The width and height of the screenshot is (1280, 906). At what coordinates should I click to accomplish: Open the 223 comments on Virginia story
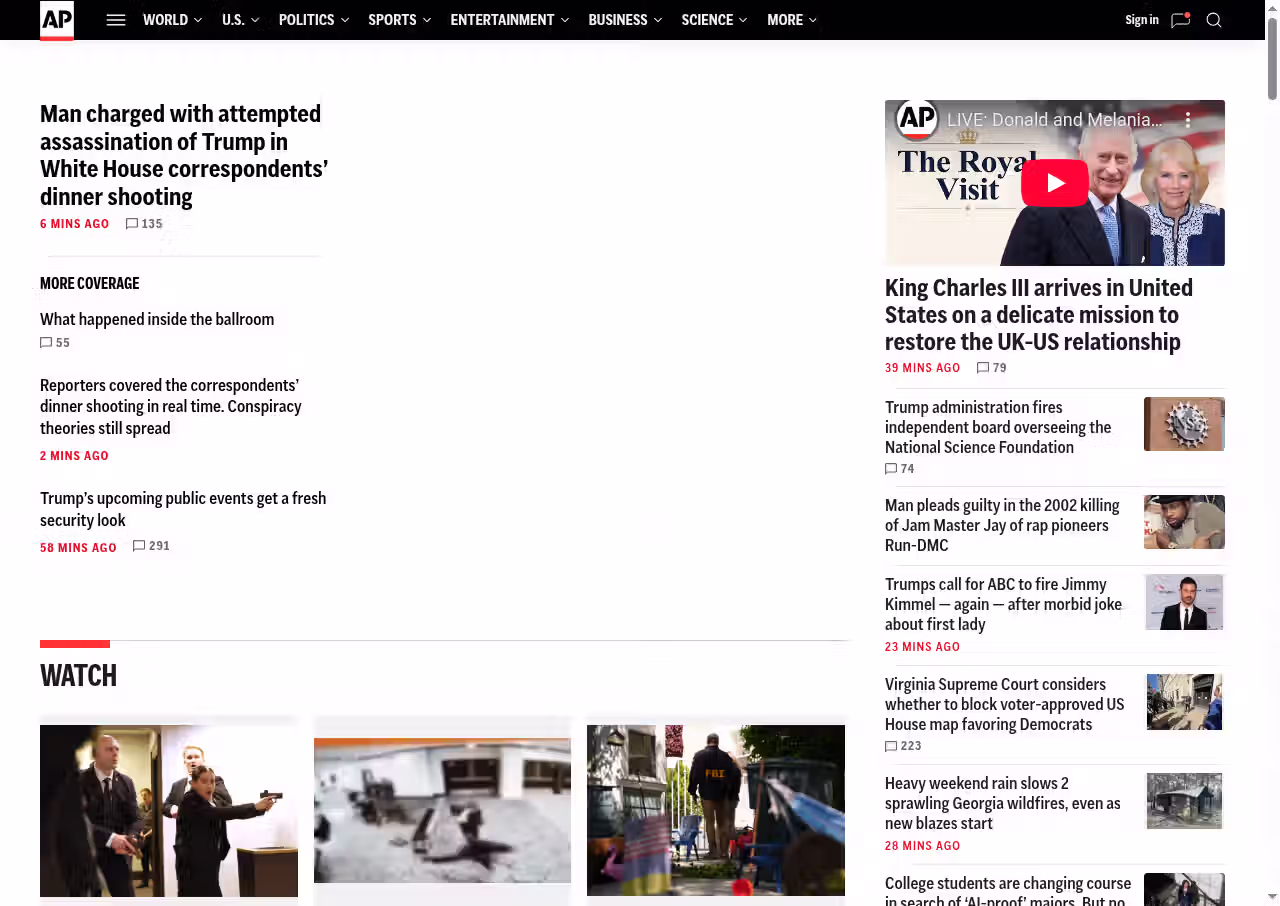pyautogui.click(x=892, y=746)
